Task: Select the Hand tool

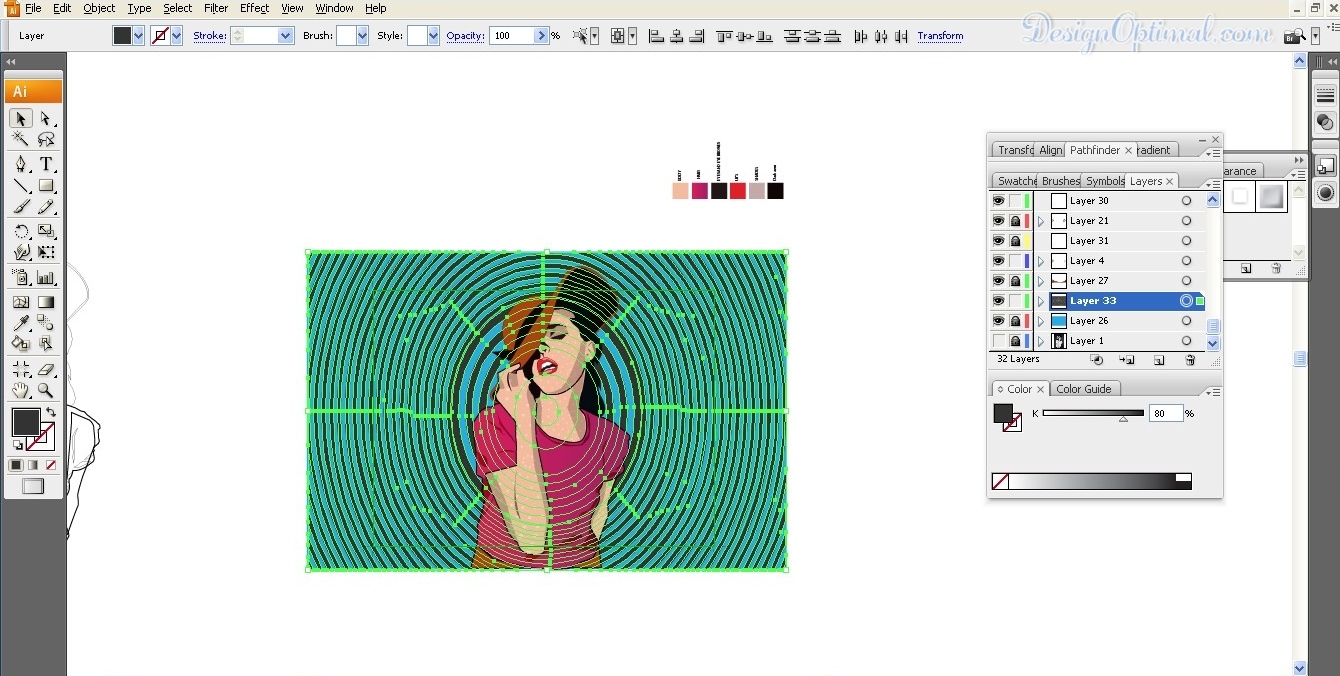Action: (21, 390)
